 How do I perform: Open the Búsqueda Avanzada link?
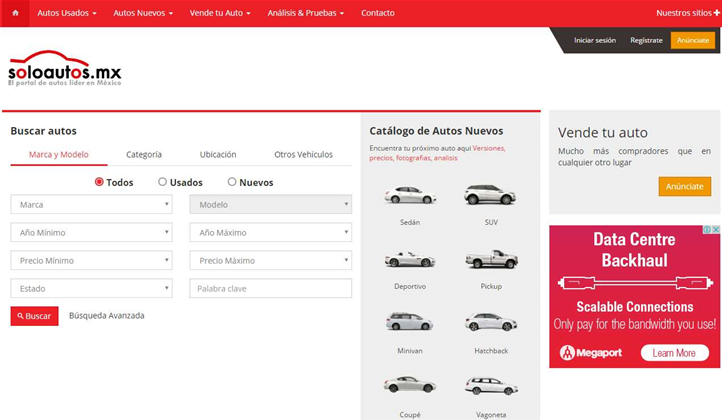(x=106, y=315)
